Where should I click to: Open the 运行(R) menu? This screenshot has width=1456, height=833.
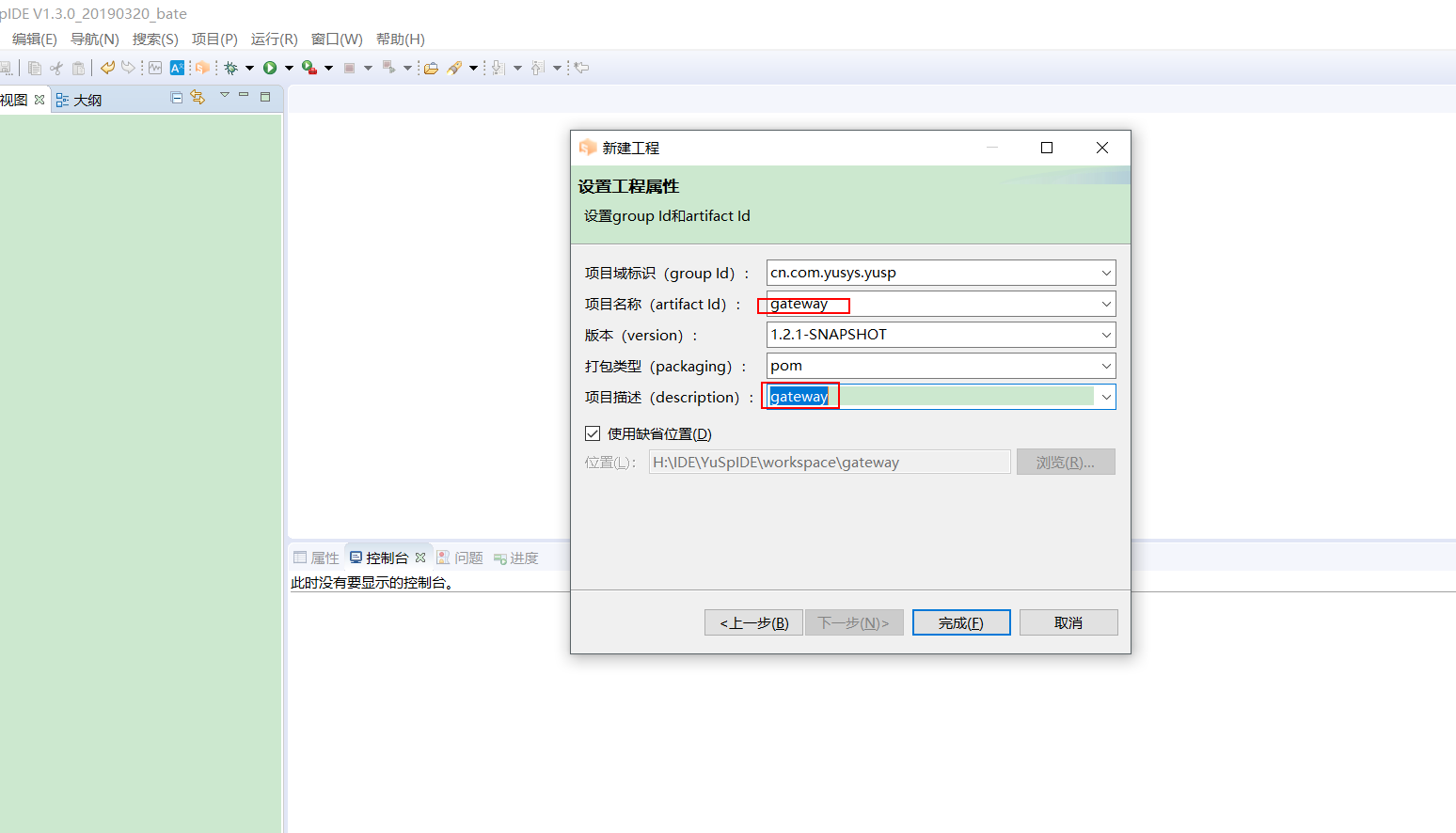(274, 39)
